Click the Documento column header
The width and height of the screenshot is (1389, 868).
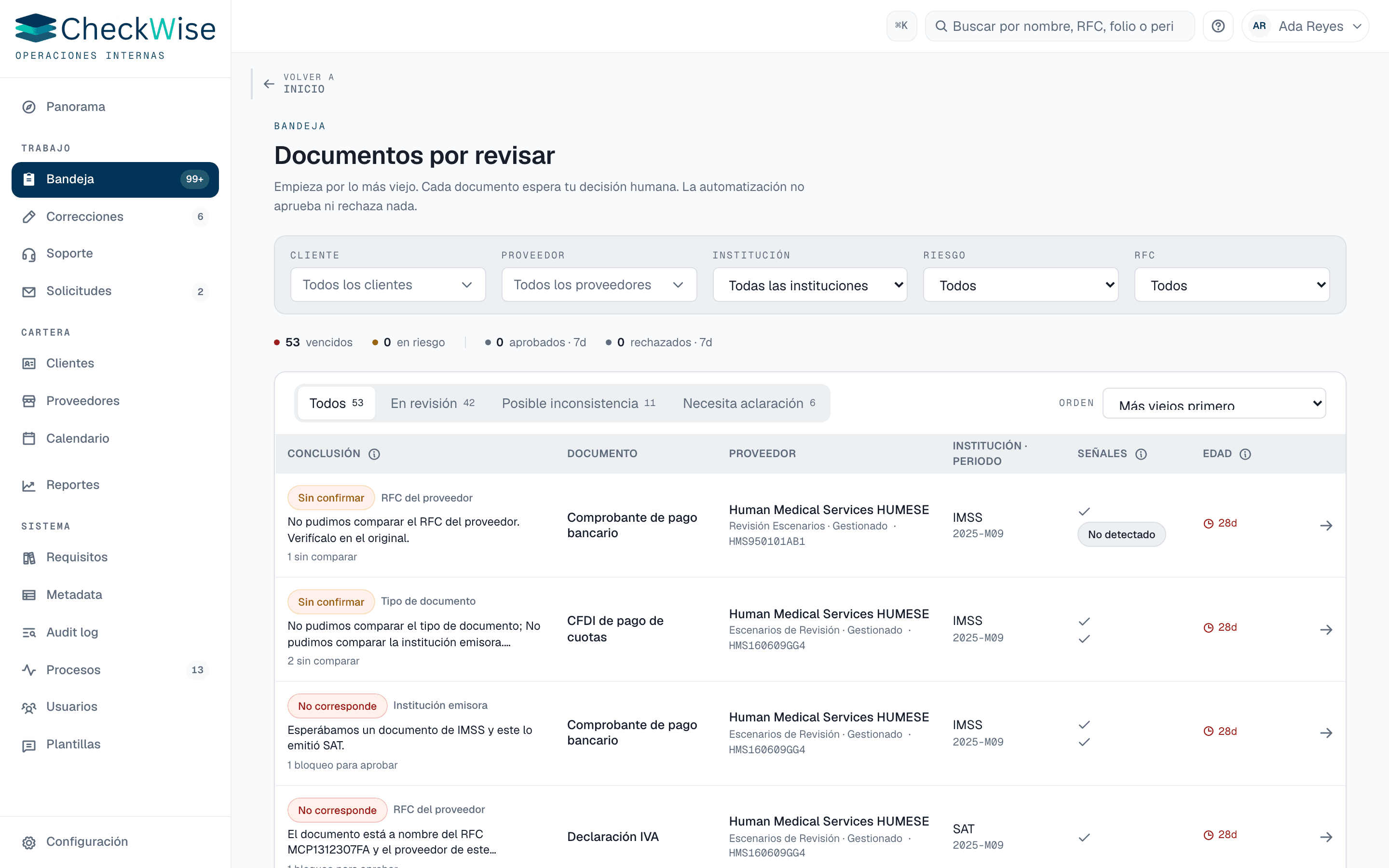pyautogui.click(x=602, y=453)
